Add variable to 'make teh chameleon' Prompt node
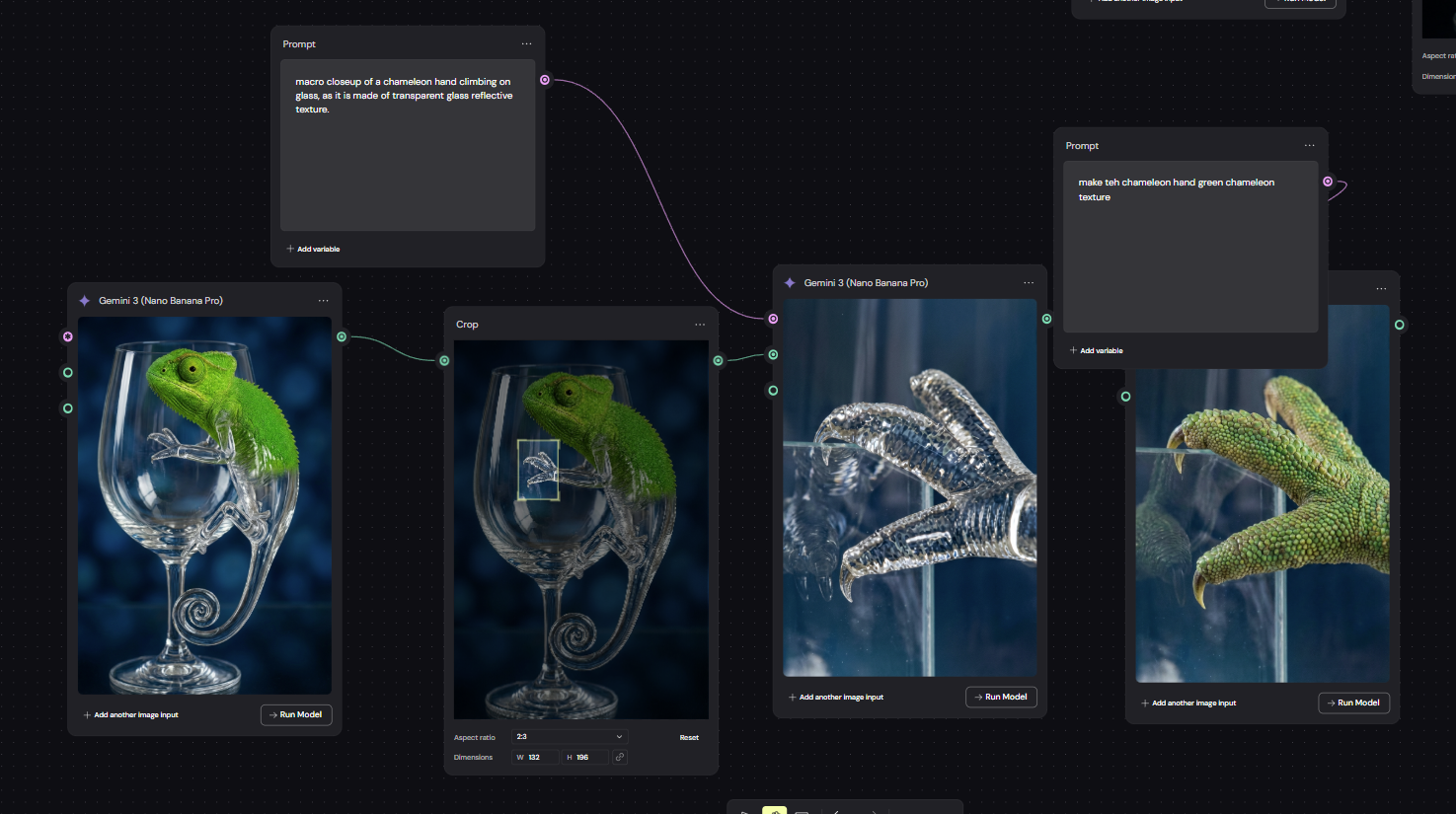The width and height of the screenshot is (1456, 814). [1097, 351]
